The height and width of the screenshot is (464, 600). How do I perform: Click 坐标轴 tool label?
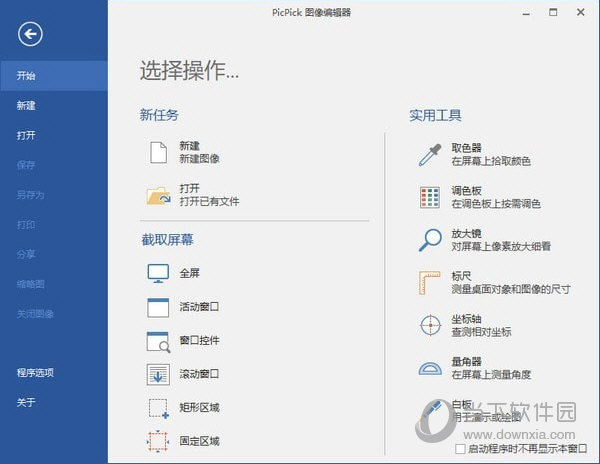tap(466, 319)
